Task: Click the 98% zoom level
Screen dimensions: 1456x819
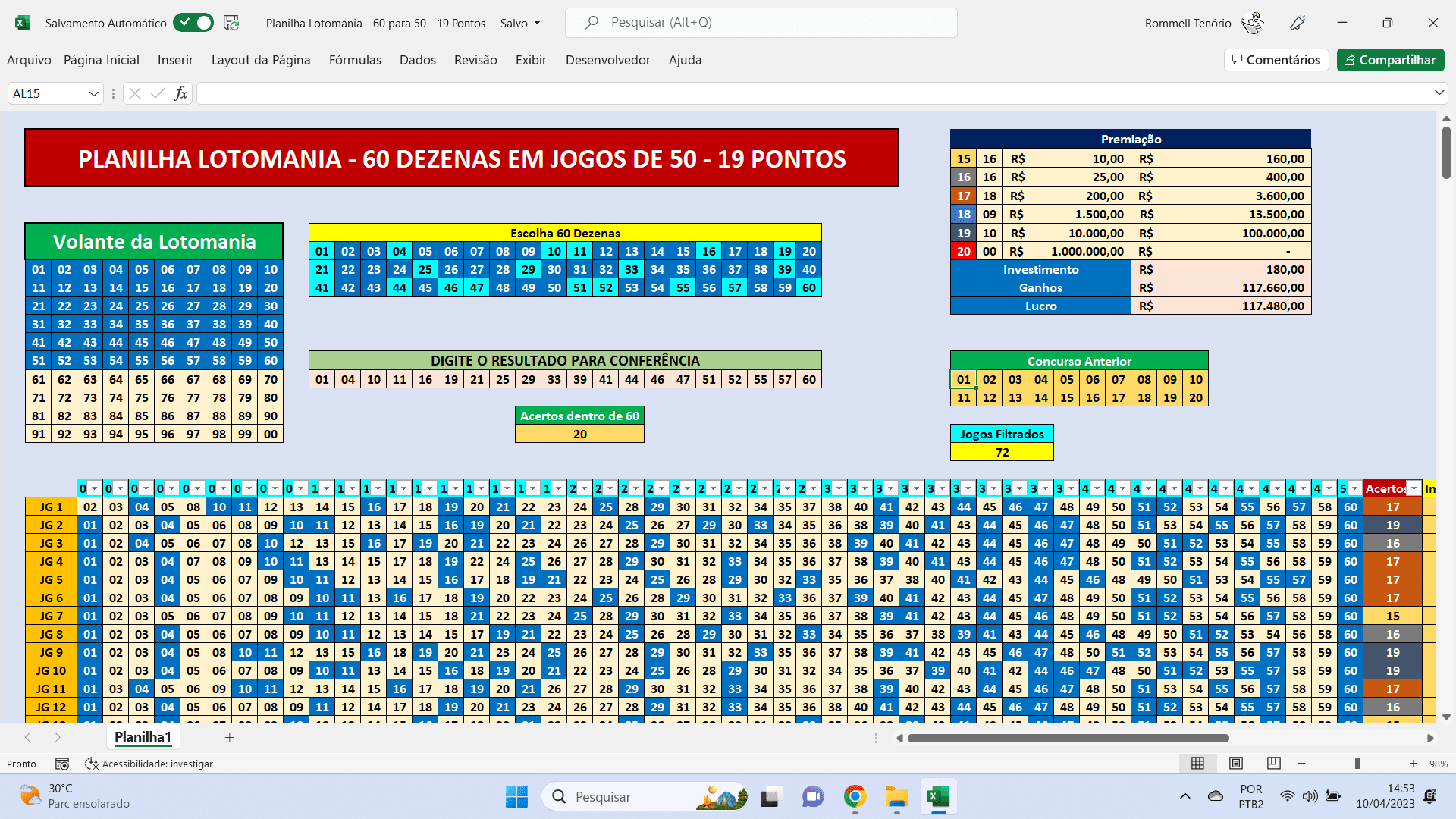Action: (x=1438, y=764)
